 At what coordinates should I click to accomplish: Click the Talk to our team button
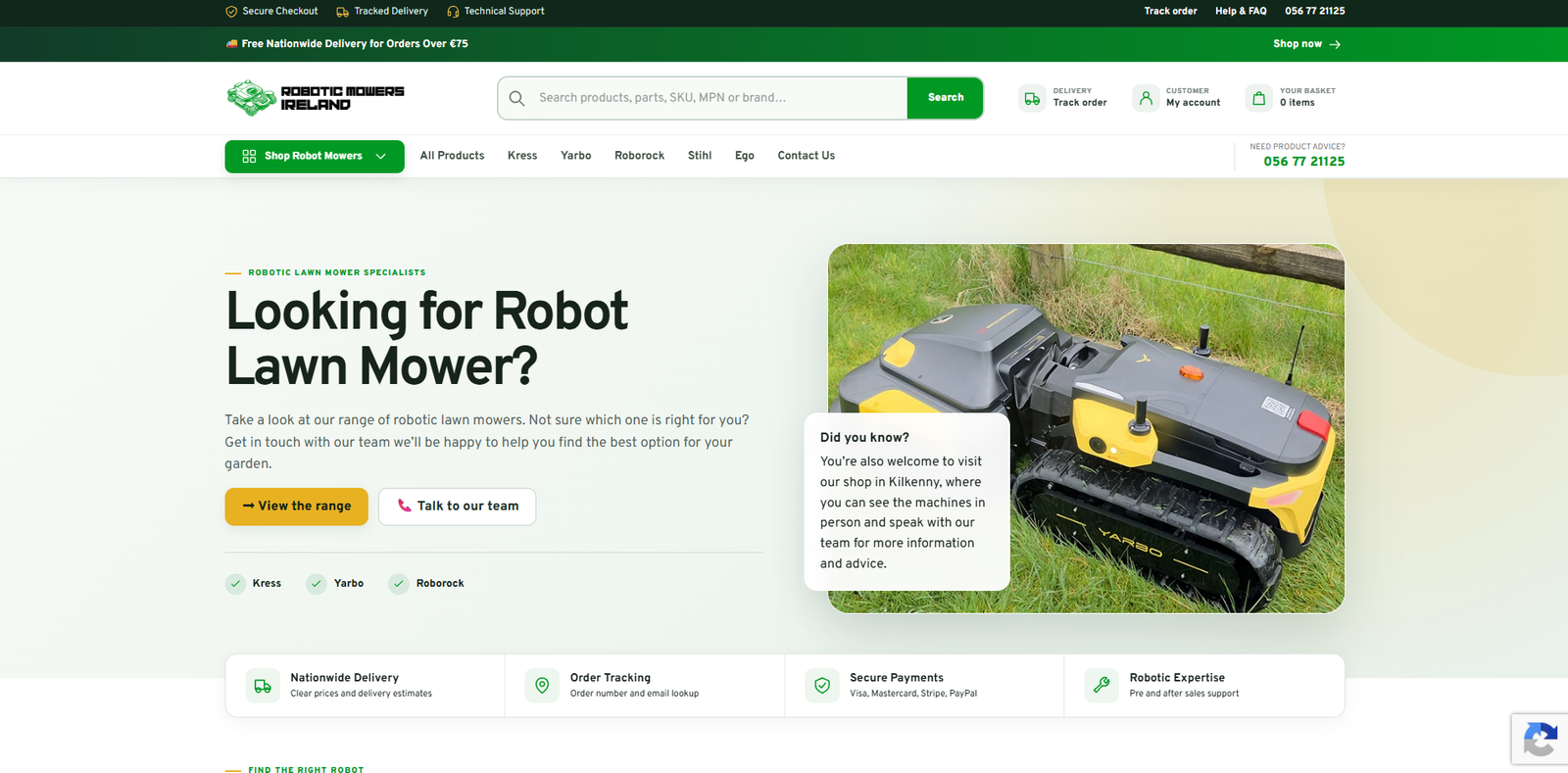(457, 507)
